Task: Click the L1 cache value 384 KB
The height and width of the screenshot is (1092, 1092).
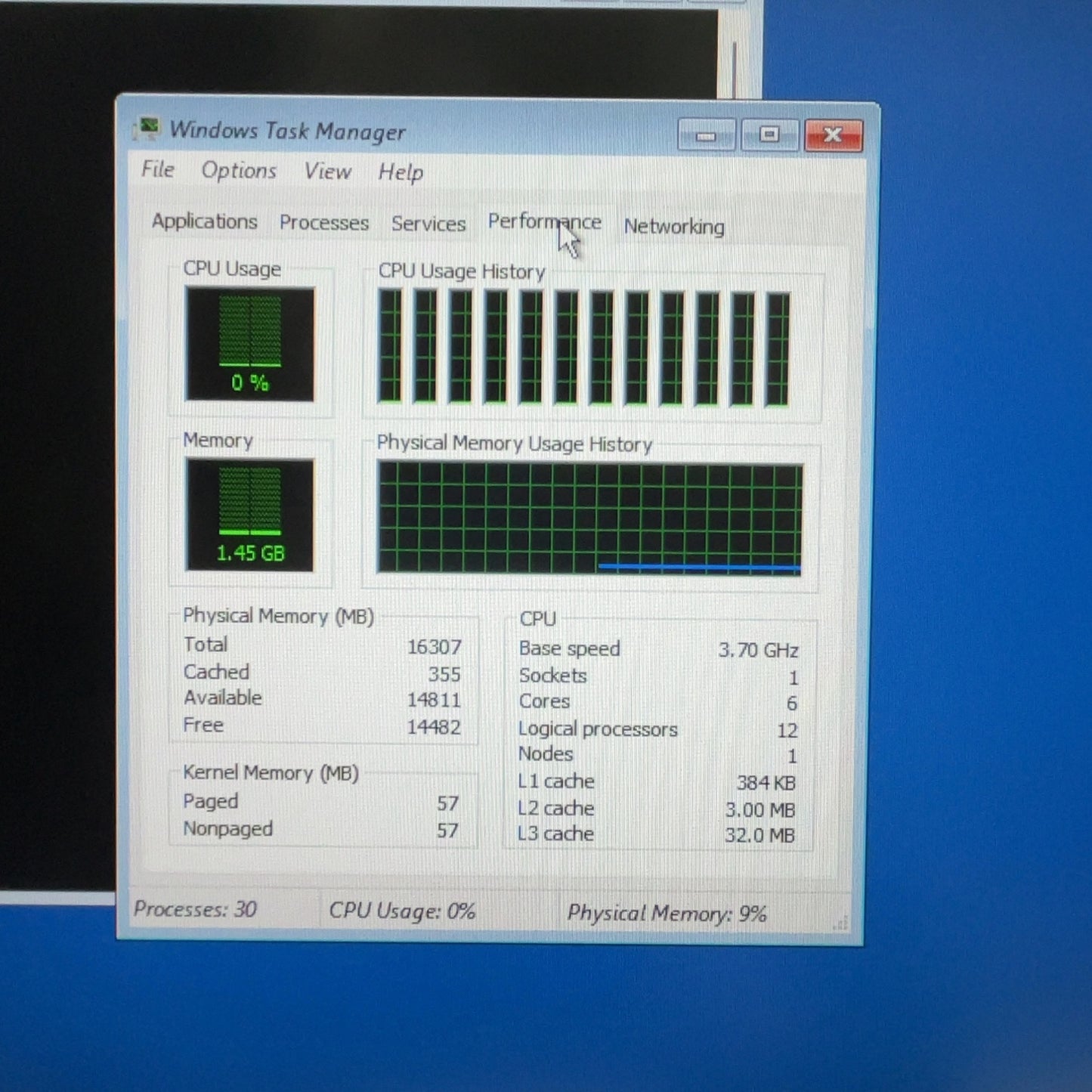Action: (x=766, y=783)
